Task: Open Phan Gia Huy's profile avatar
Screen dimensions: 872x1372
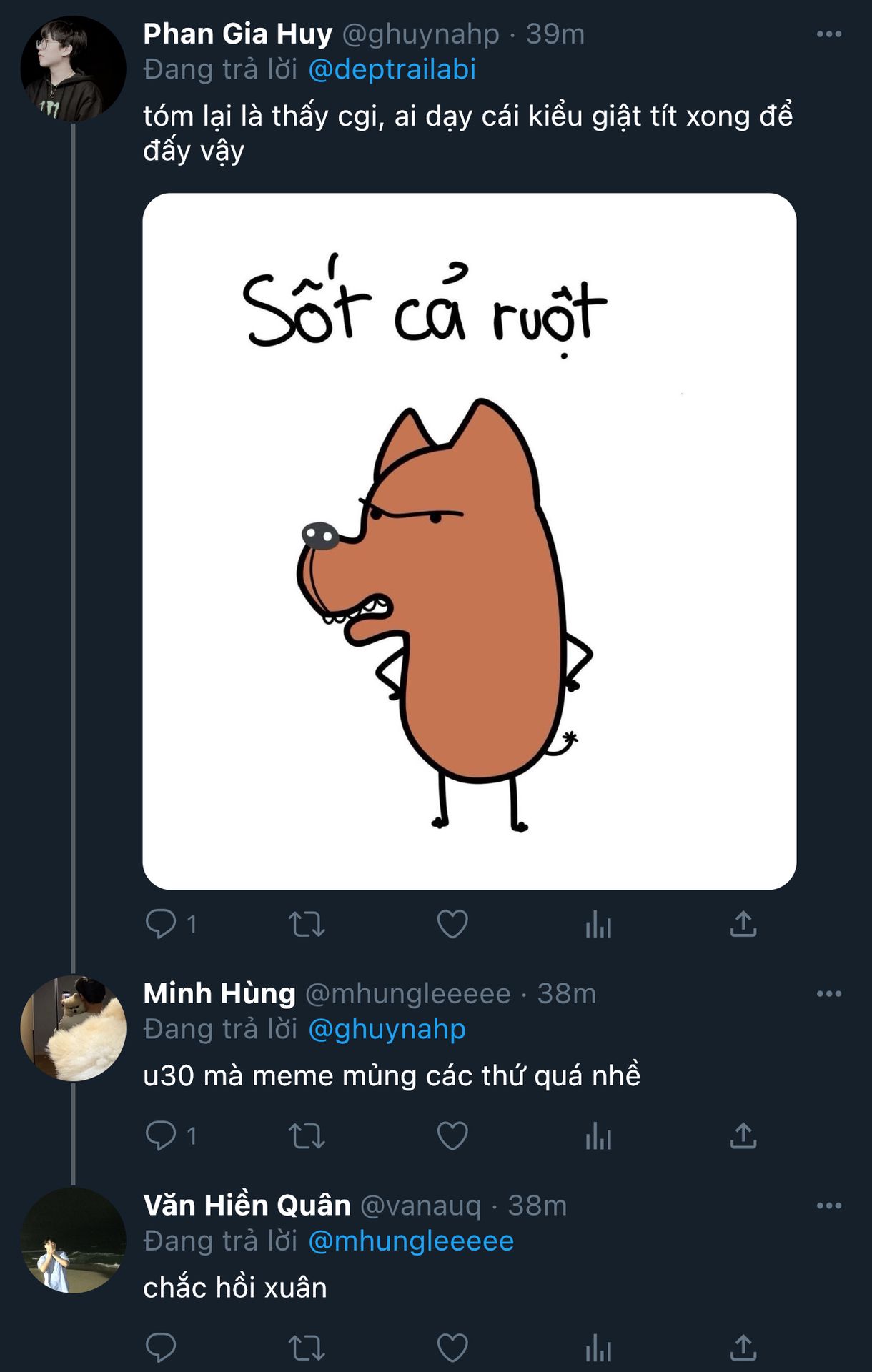Action: tap(73, 69)
